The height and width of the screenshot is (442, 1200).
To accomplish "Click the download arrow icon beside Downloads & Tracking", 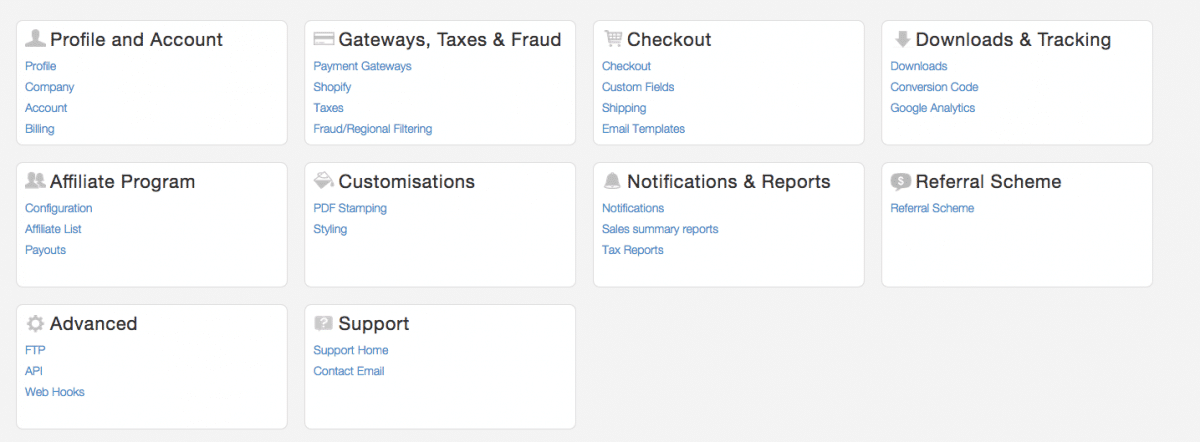I will [x=901, y=39].
